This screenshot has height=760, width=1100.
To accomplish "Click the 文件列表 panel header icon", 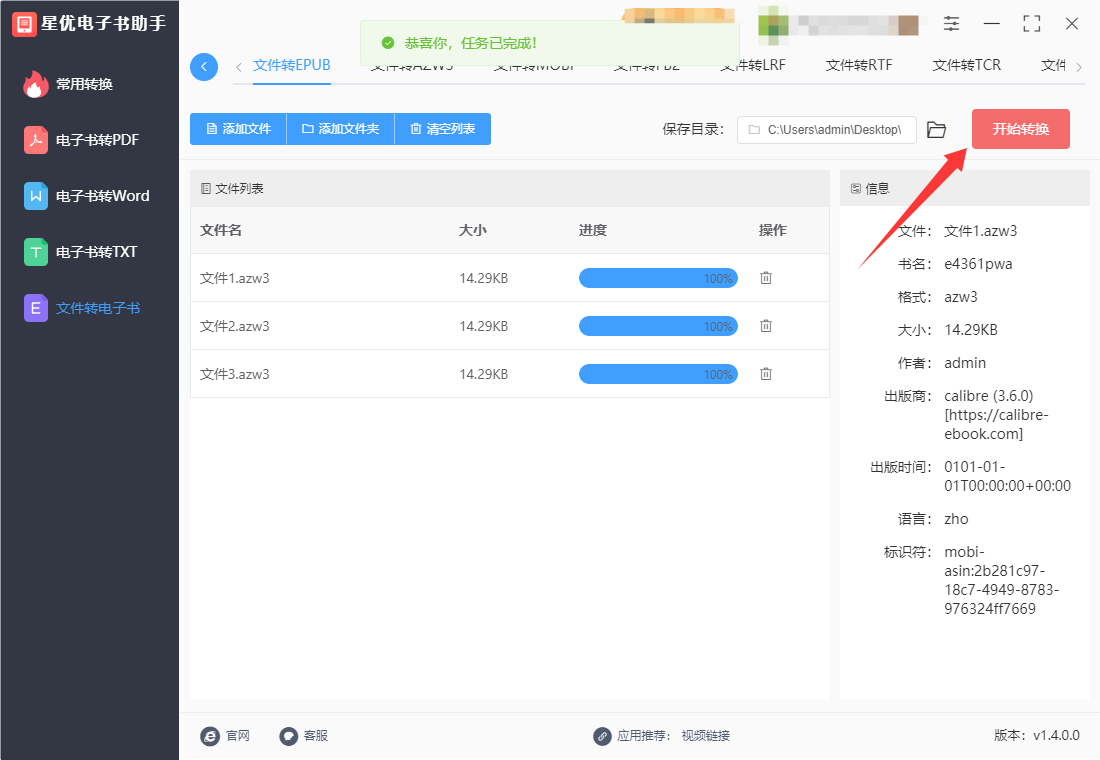I will [206, 189].
